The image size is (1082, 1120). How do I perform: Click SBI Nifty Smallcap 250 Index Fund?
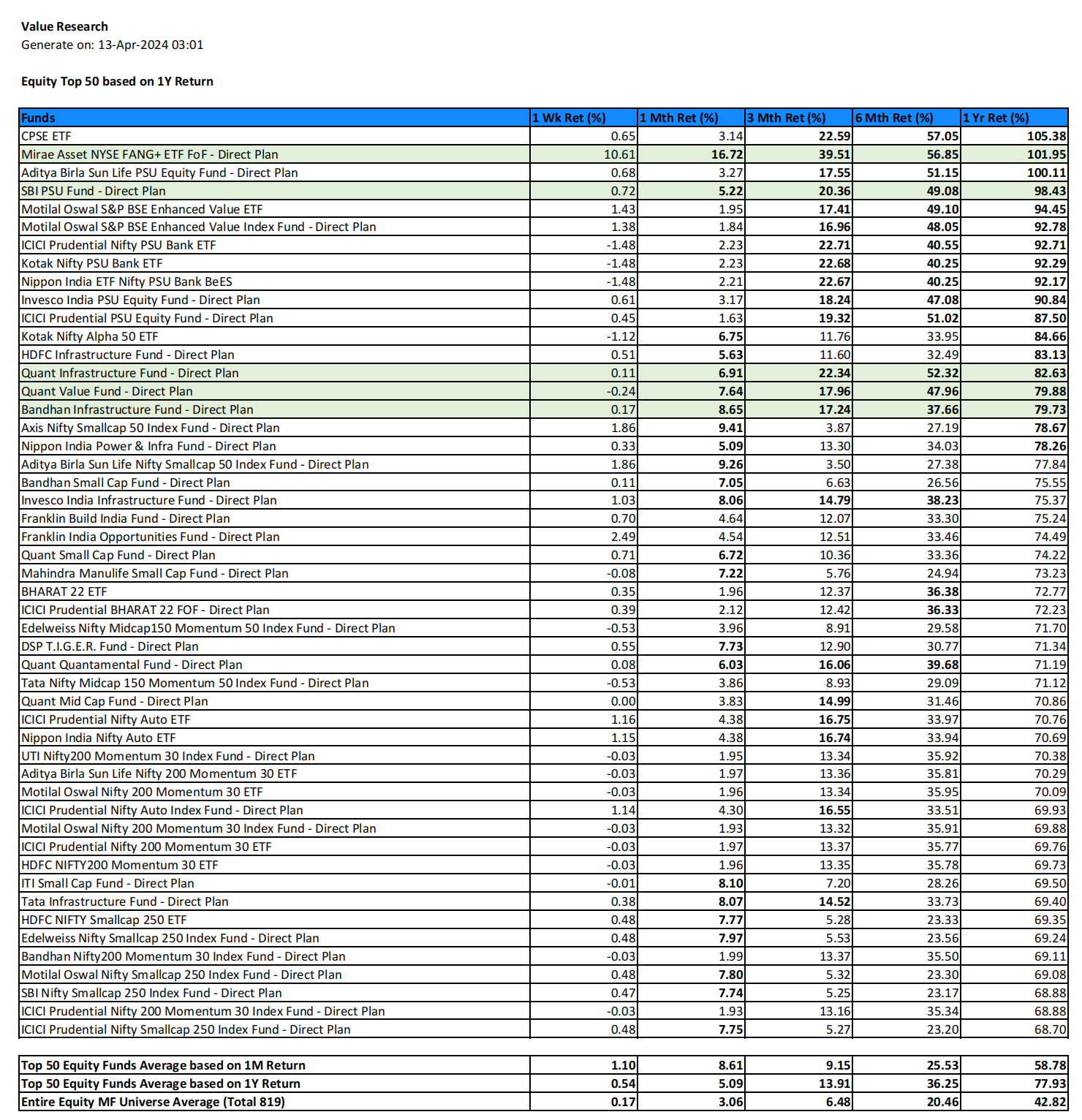pos(151,993)
